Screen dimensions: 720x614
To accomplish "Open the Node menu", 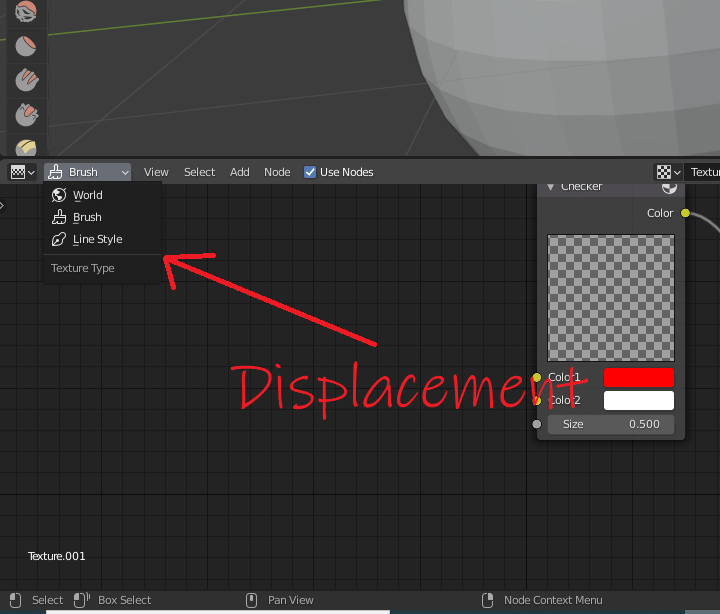I will point(277,172).
